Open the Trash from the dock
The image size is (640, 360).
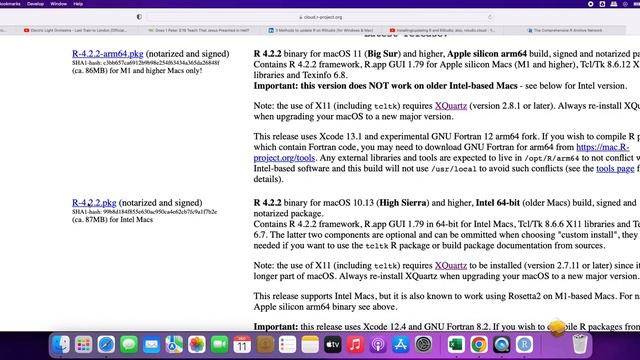tap(580, 344)
